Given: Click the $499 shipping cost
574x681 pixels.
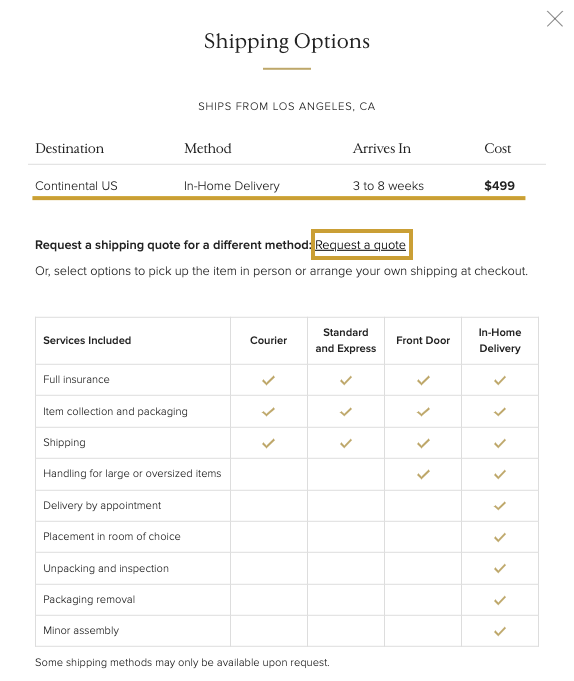Looking at the screenshot, I should [499, 186].
